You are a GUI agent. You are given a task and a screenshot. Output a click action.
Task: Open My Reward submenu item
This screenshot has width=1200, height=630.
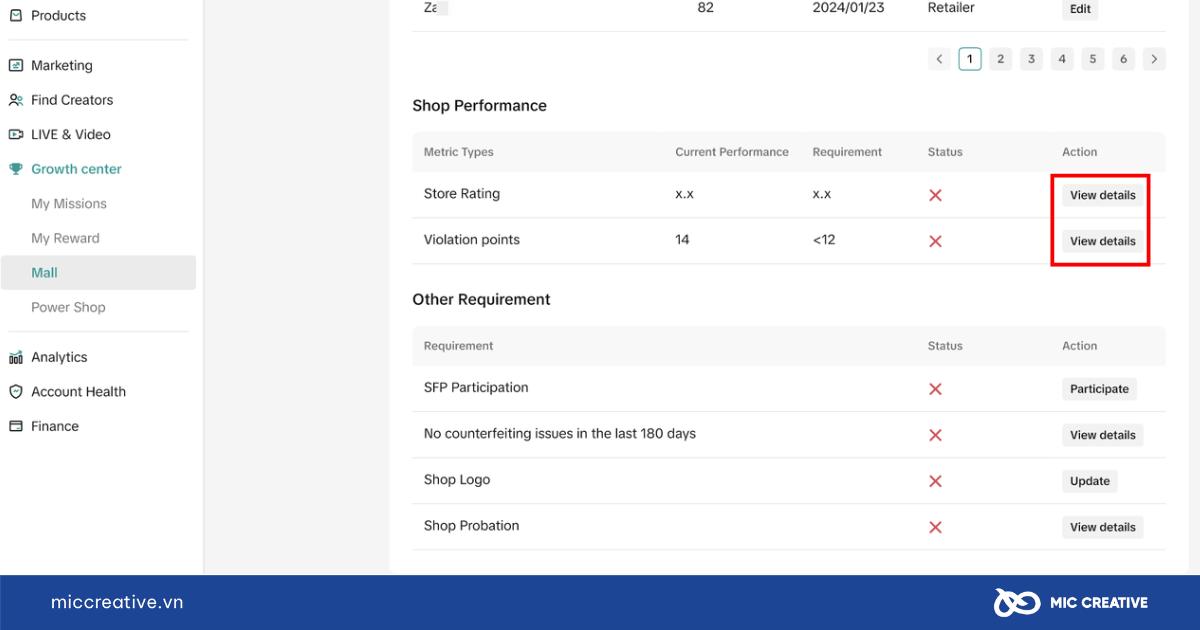click(65, 238)
